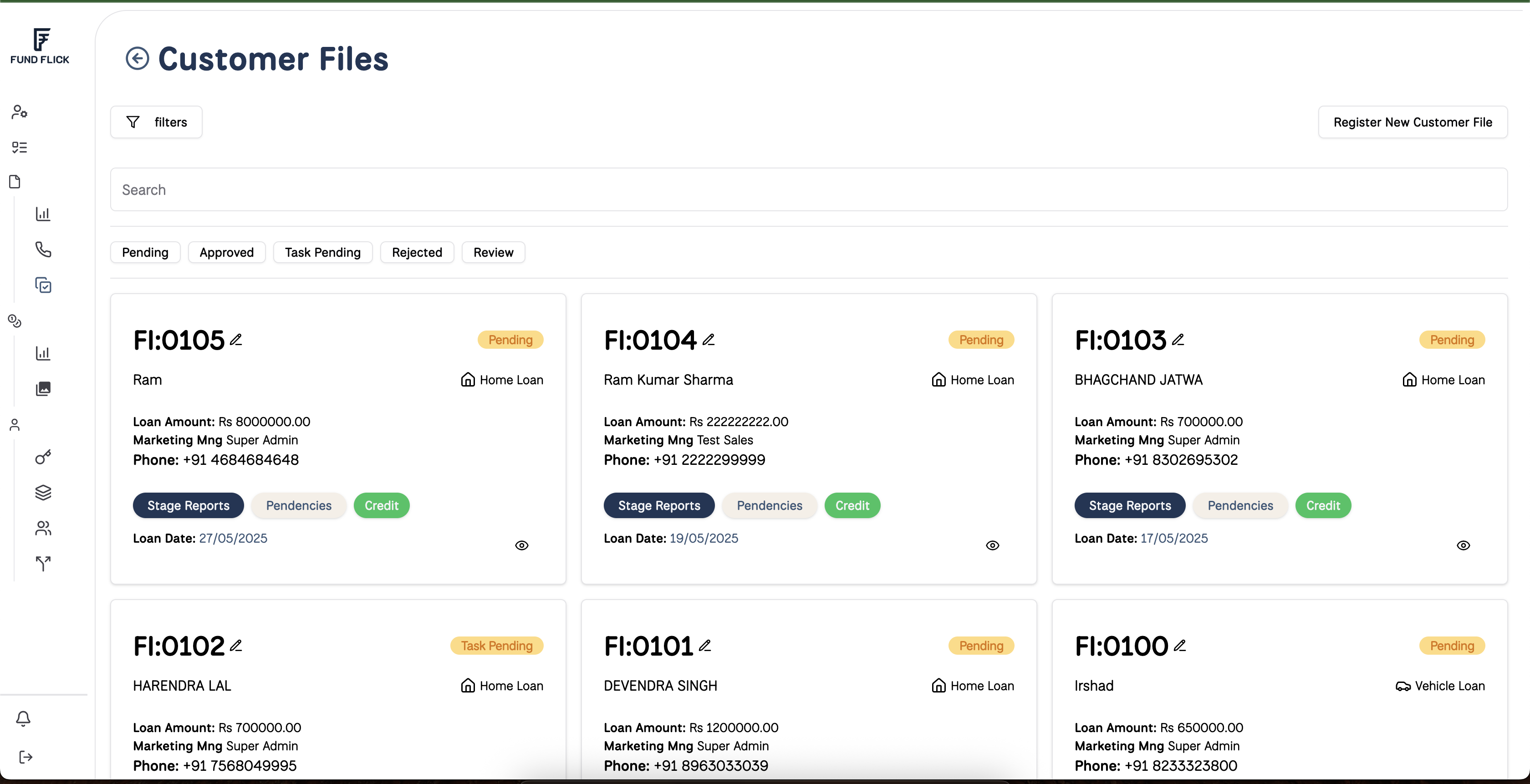Filter by Approved status tab

[226, 252]
